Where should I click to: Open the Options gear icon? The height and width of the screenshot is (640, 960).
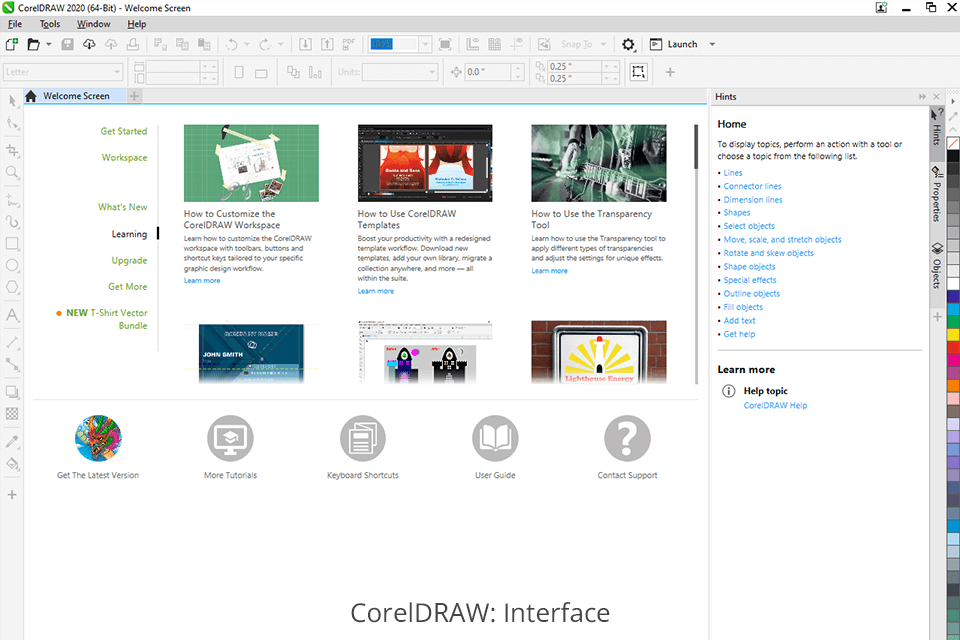(x=628, y=44)
